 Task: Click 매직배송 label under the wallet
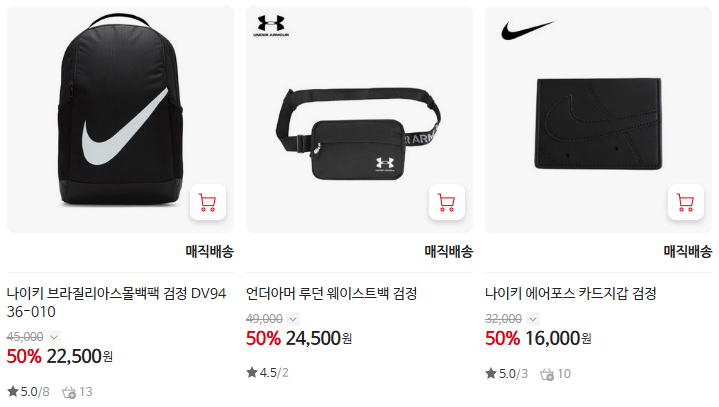click(688, 251)
